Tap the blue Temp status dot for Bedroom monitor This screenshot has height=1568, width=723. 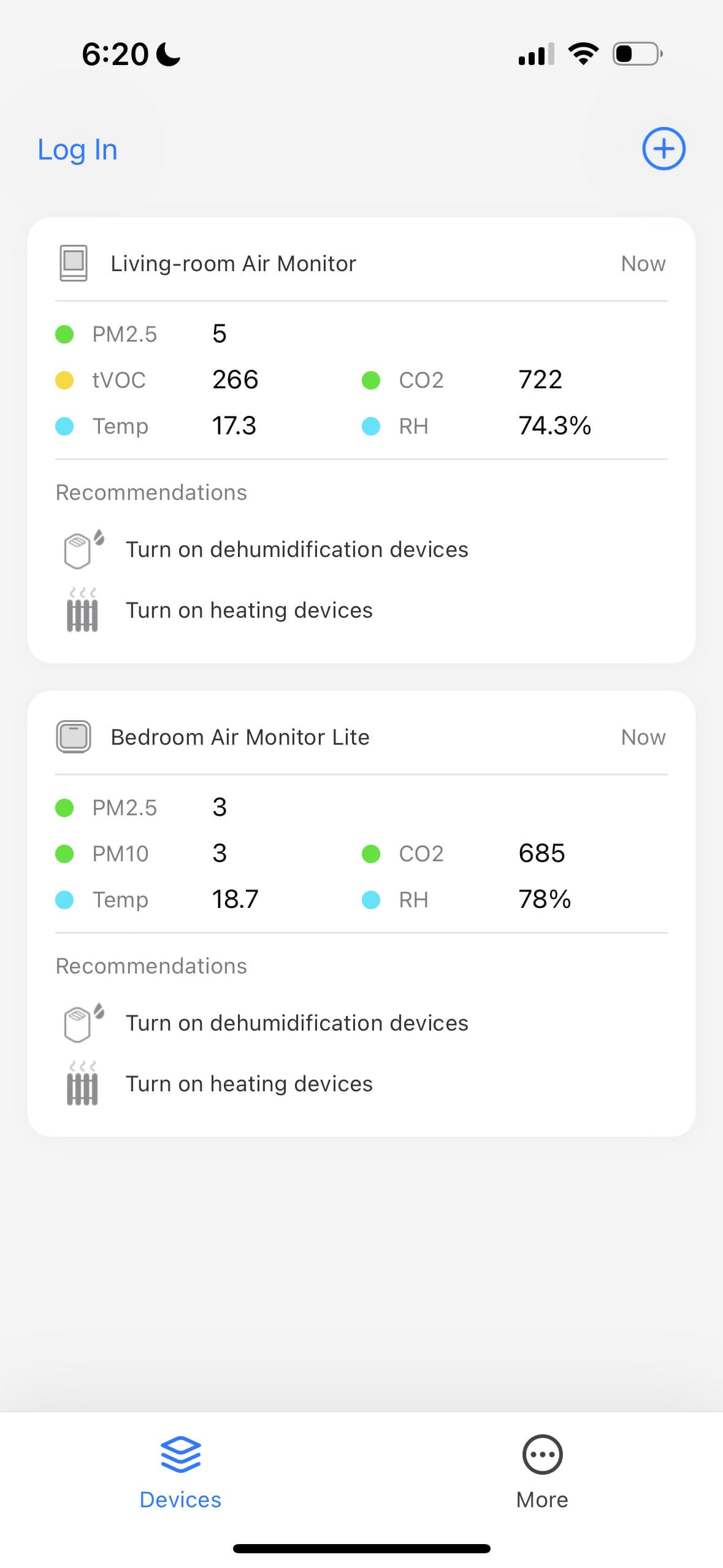(x=64, y=899)
